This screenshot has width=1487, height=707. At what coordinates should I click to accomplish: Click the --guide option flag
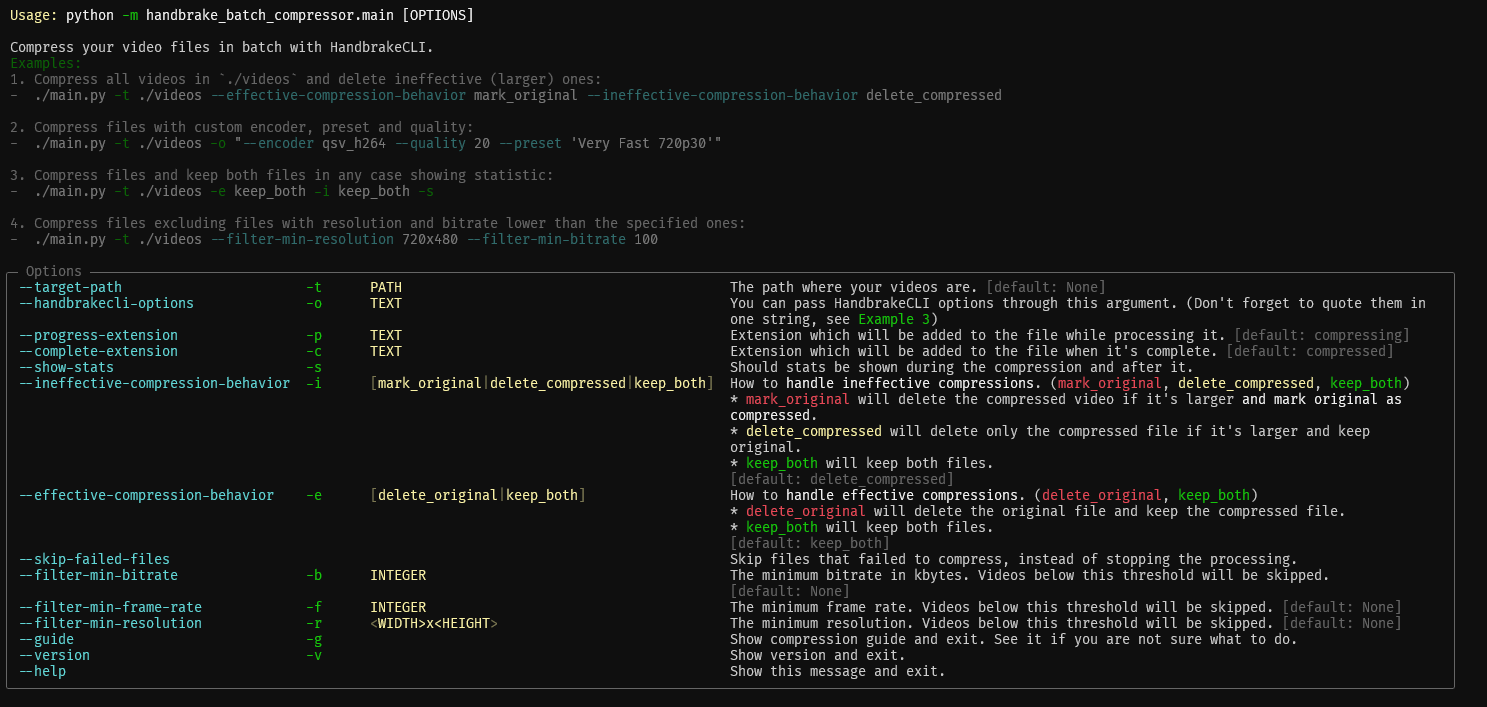click(45, 639)
